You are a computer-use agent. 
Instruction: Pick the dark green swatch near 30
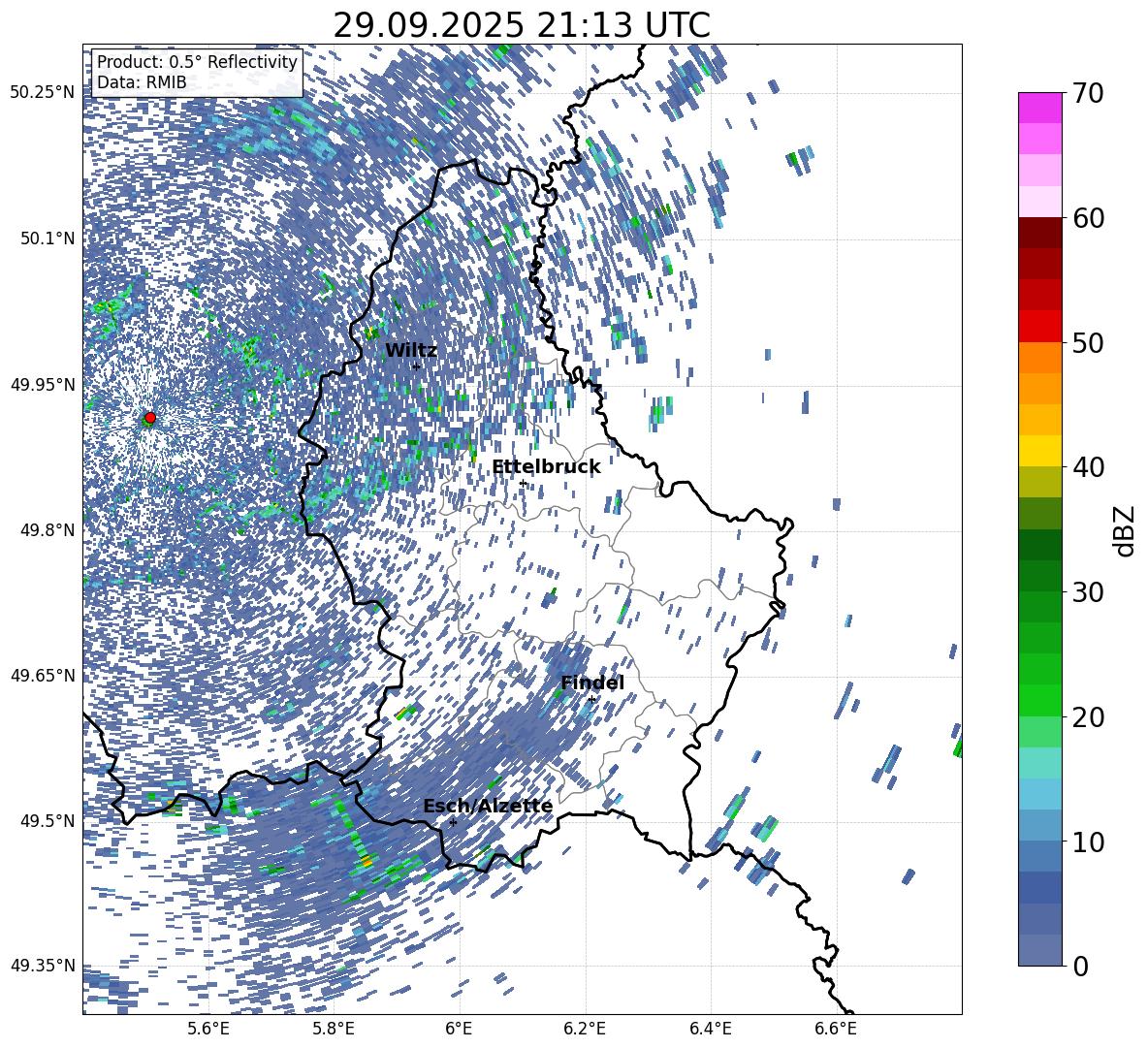(1039, 575)
